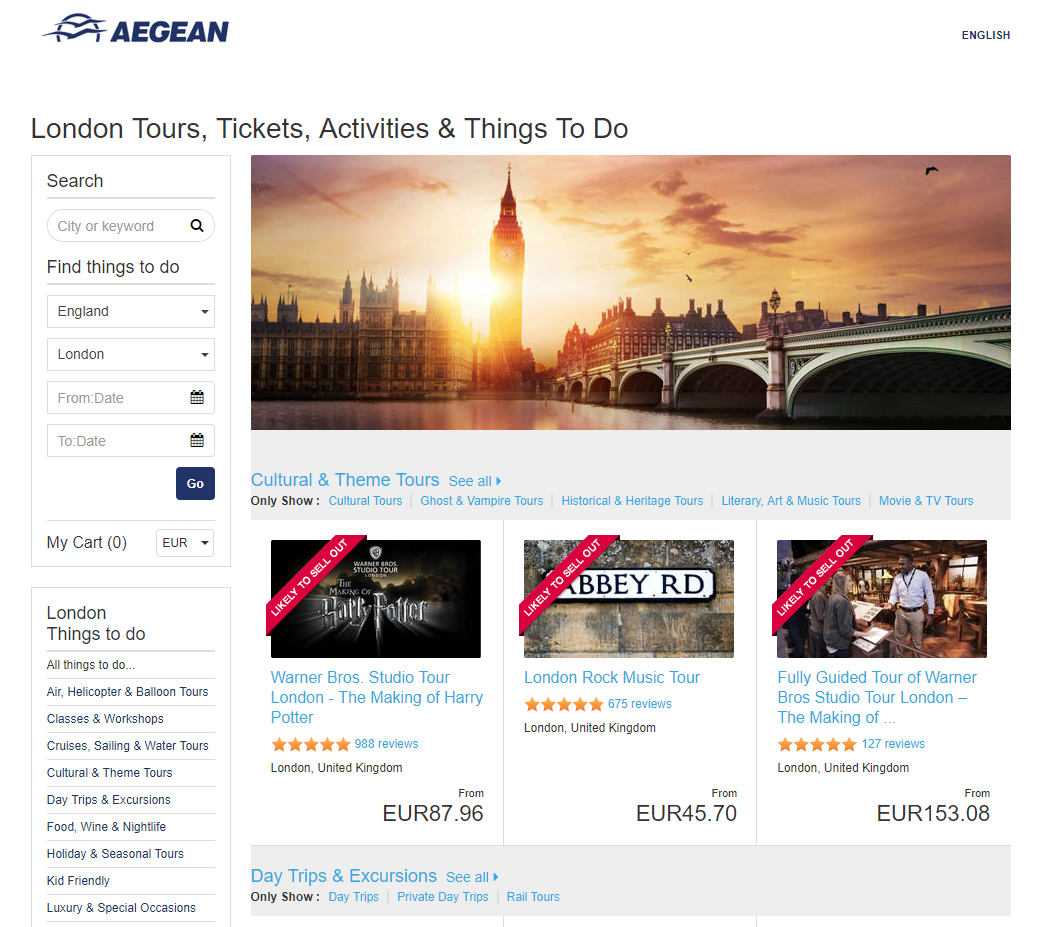The height and width of the screenshot is (927, 1045).
Task: Open Fully Guided Tour of Warner Bros title
Action: tap(876, 697)
